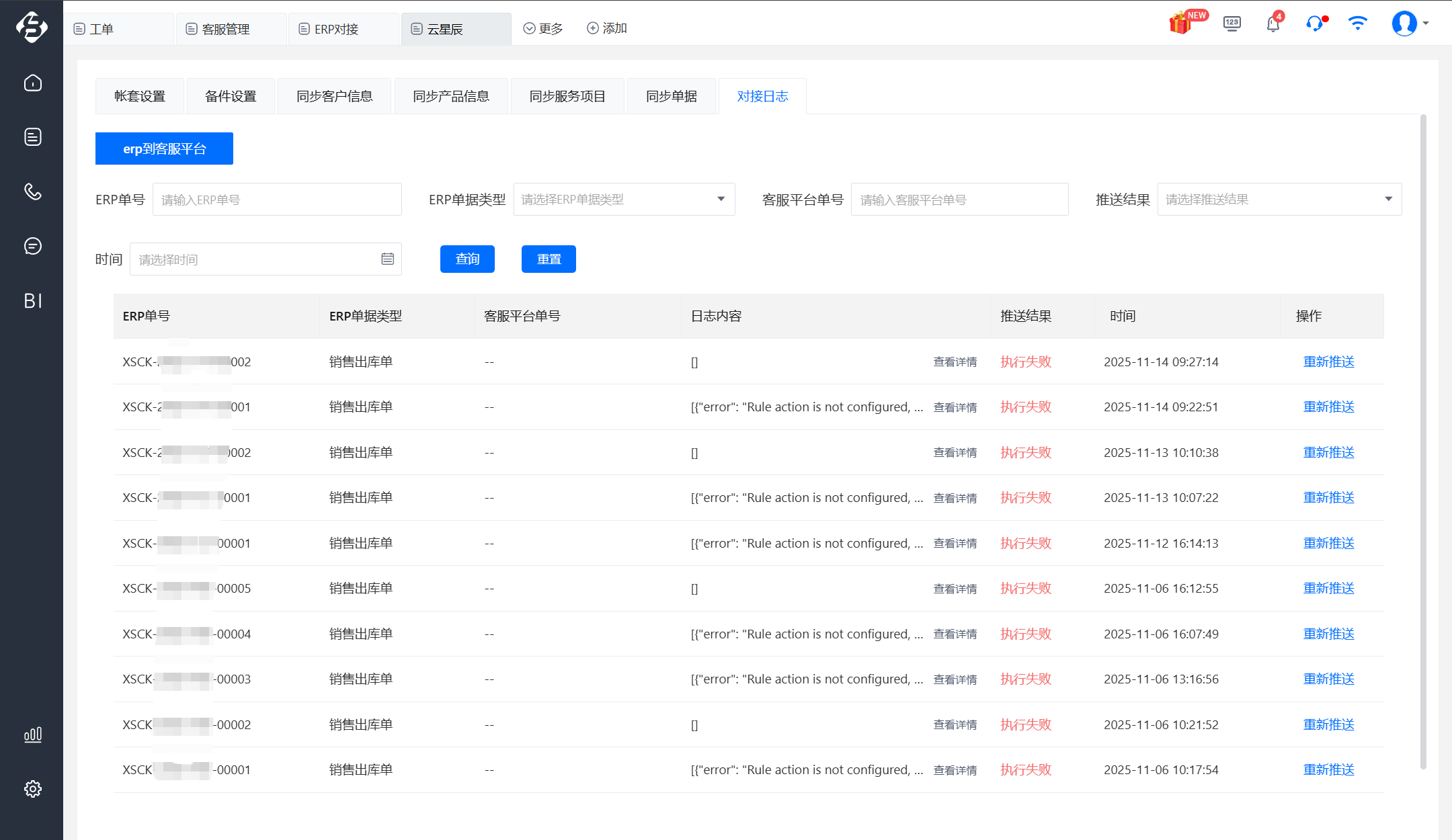The width and height of the screenshot is (1452, 840).
Task: Click the gift box NEW icon
Action: (1181, 24)
